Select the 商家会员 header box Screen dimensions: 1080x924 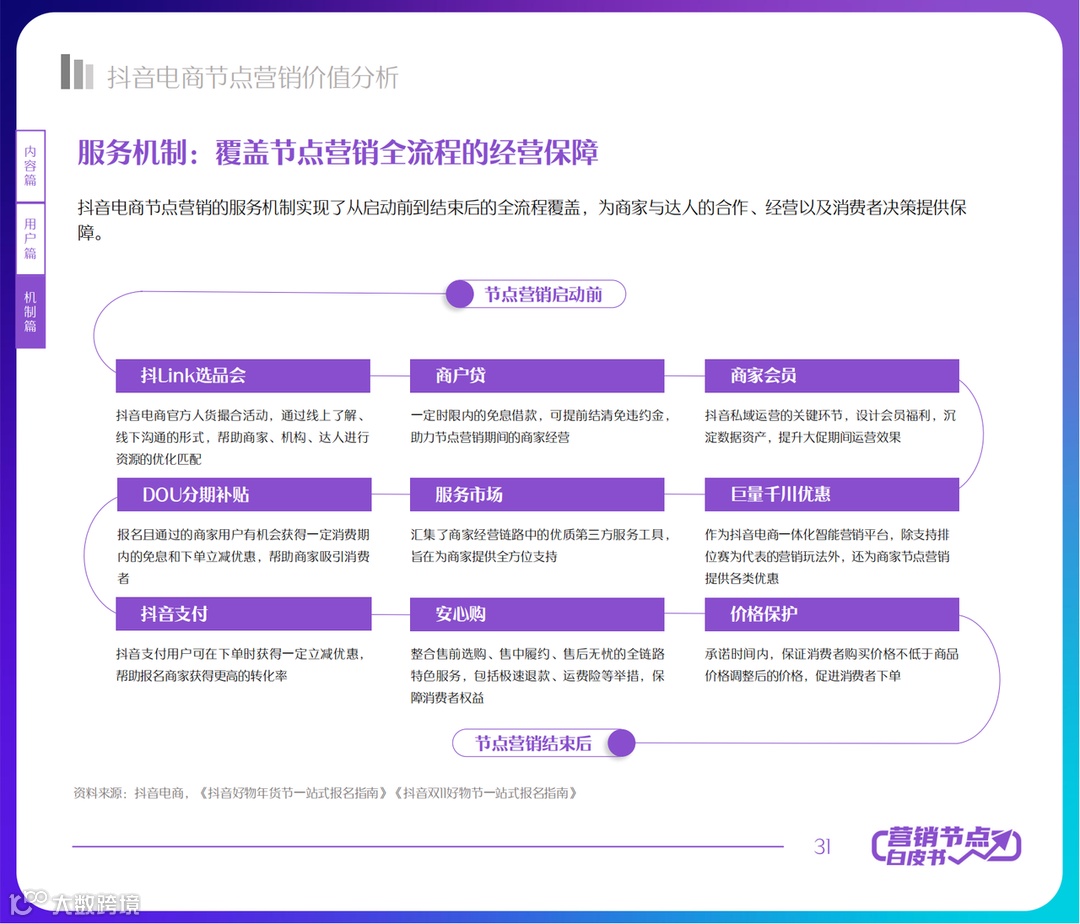[832, 376]
